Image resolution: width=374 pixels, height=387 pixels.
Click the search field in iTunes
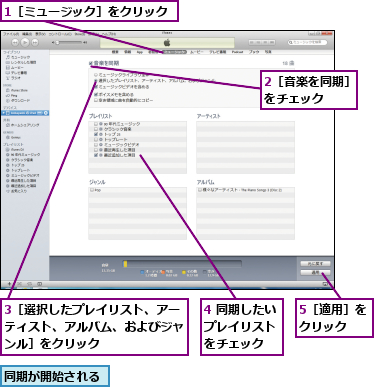click(307, 42)
